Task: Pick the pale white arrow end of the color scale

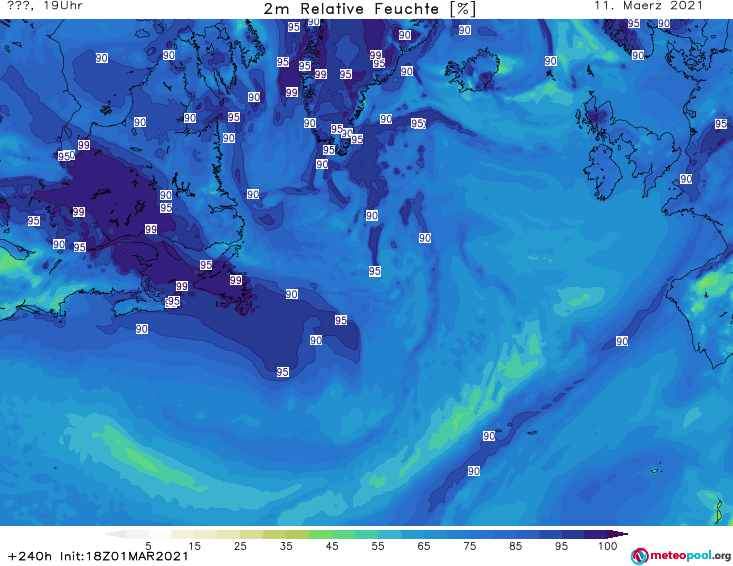Action: pos(115,534)
